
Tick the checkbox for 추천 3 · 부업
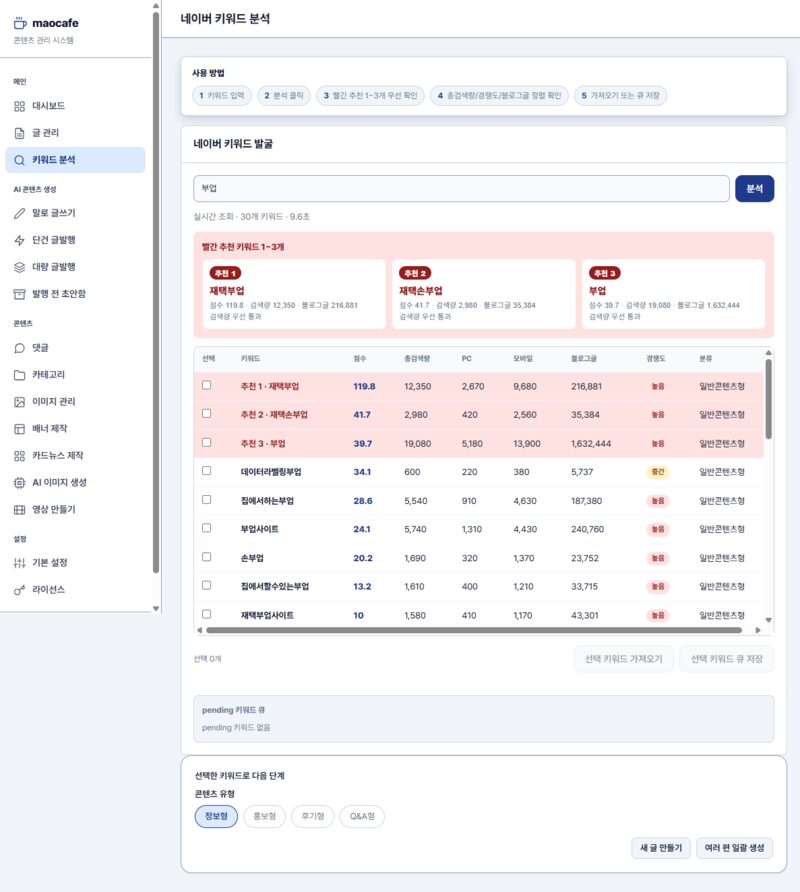(x=207, y=442)
